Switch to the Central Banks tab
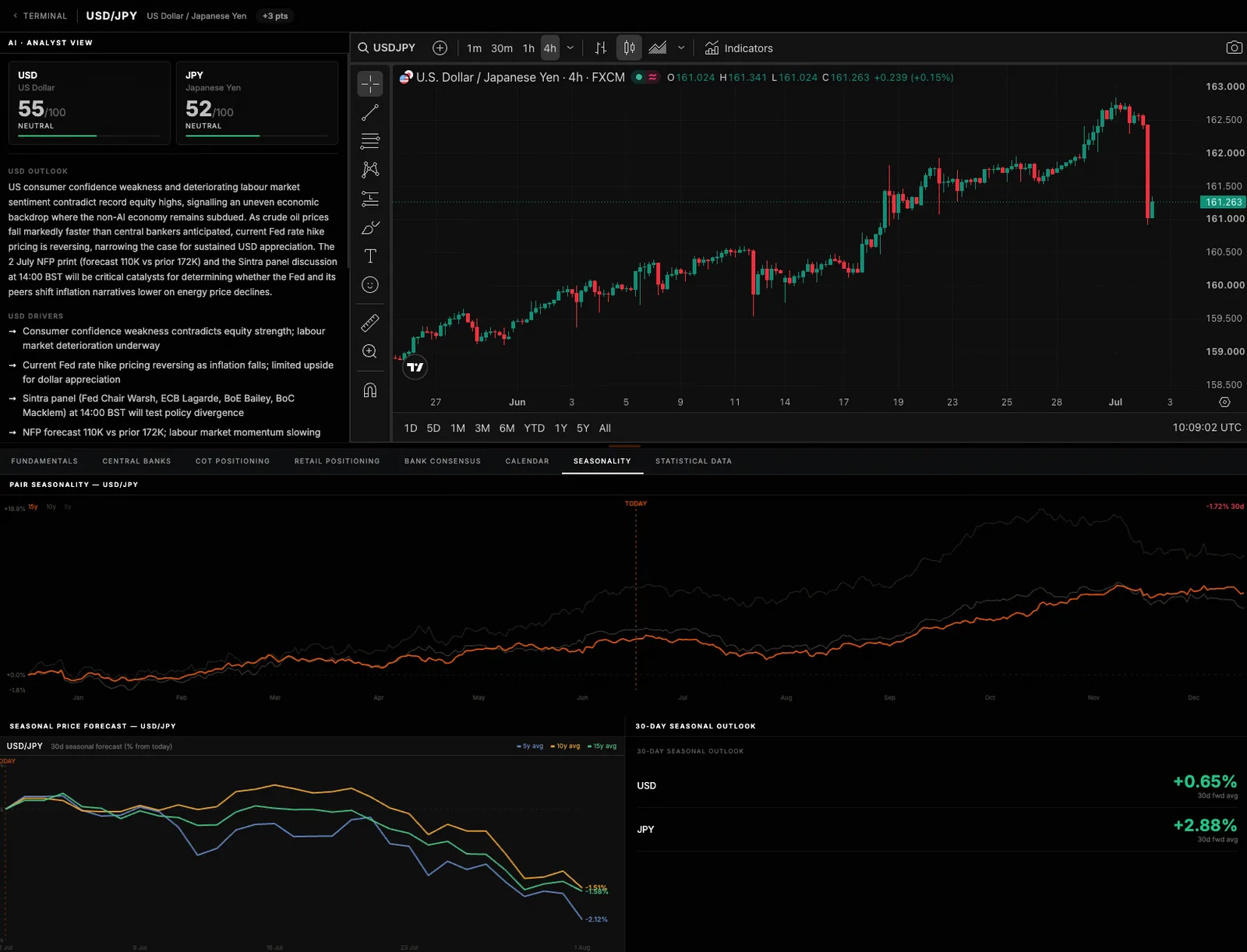 click(136, 461)
